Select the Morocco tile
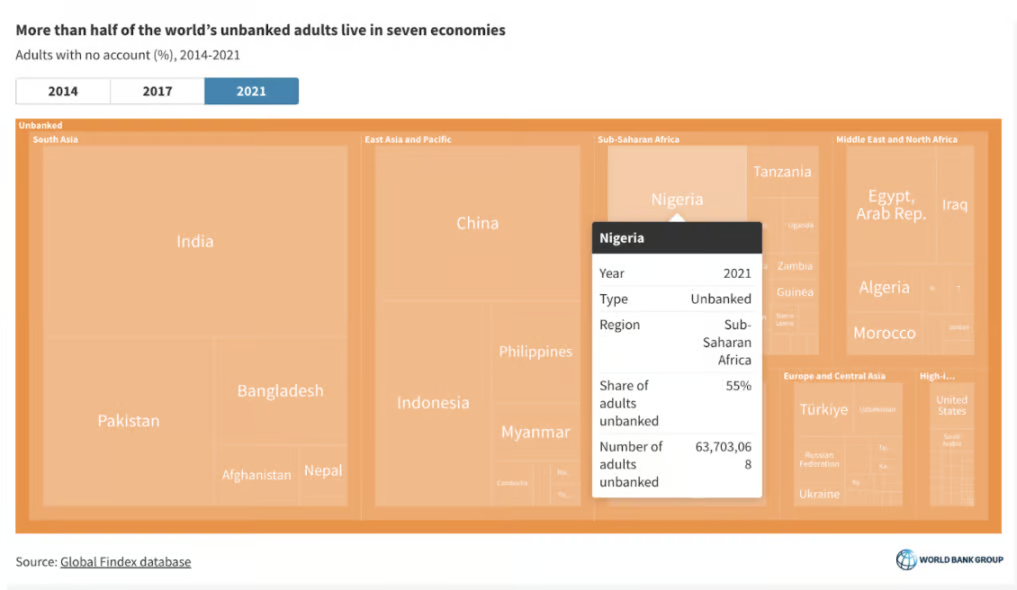This screenshot has width=1017, height=590. click(x=884, y=333)
